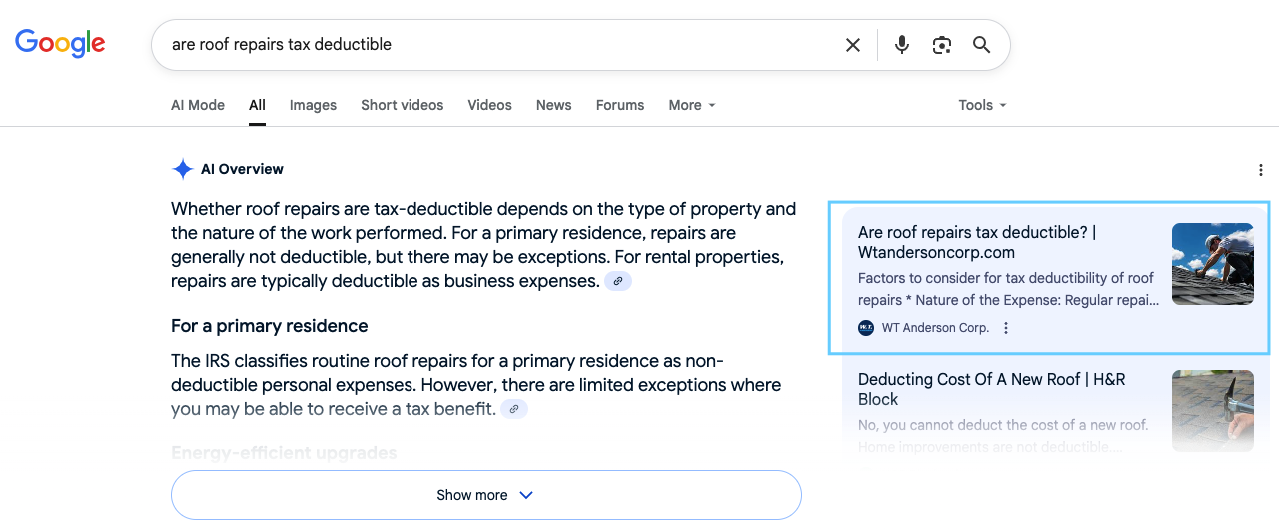This screenshot has height=532, width=1279.
Task: Start voice search with microphone icon
Action: (x=902, y=45)
